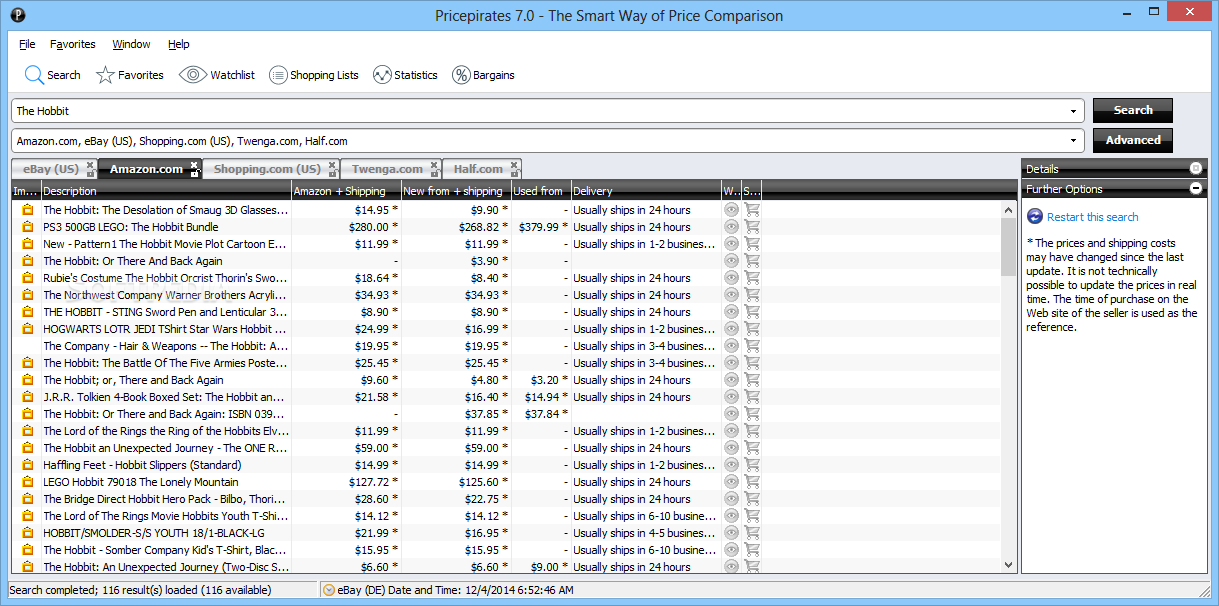
Task: Click Amazon icon for Halfling Feet slippers row
Action: 27,465
